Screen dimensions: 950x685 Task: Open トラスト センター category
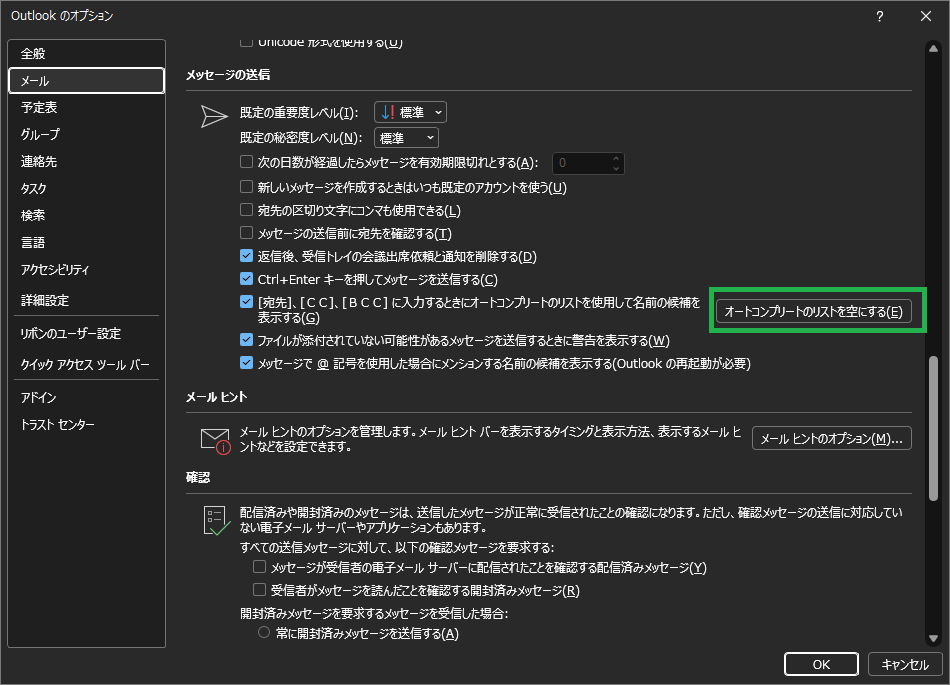pyautogui.click(x=87, y=425)
